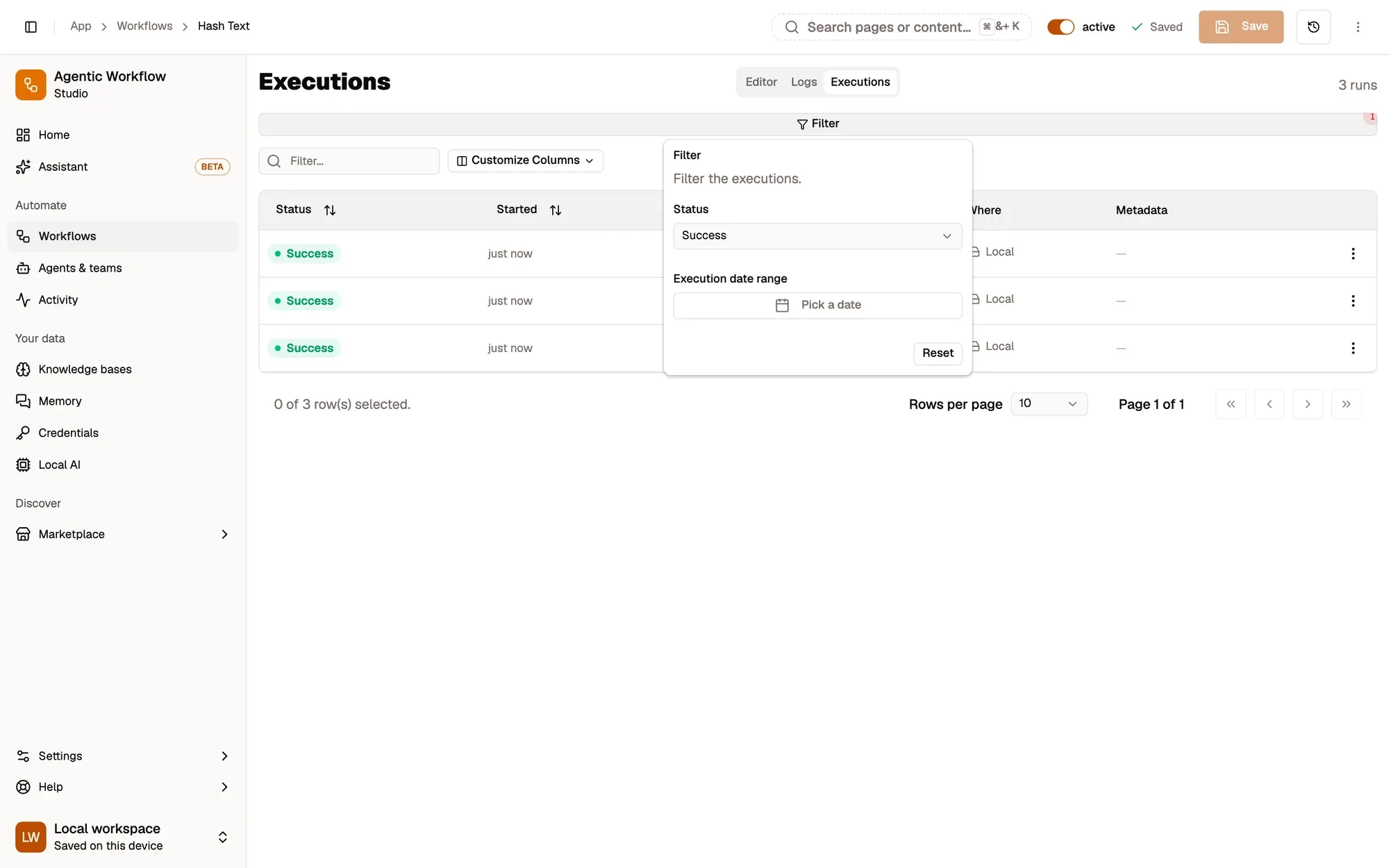Image resolution: width=1389 pixels, height=868 pixels.
Task: Jump to the first page arrow
Action: click(1231, 404)
